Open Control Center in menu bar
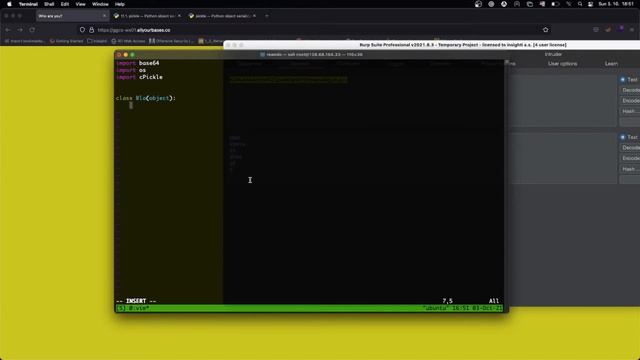The width and height of the screenshot is (640, 360). [x=591, y=4]
